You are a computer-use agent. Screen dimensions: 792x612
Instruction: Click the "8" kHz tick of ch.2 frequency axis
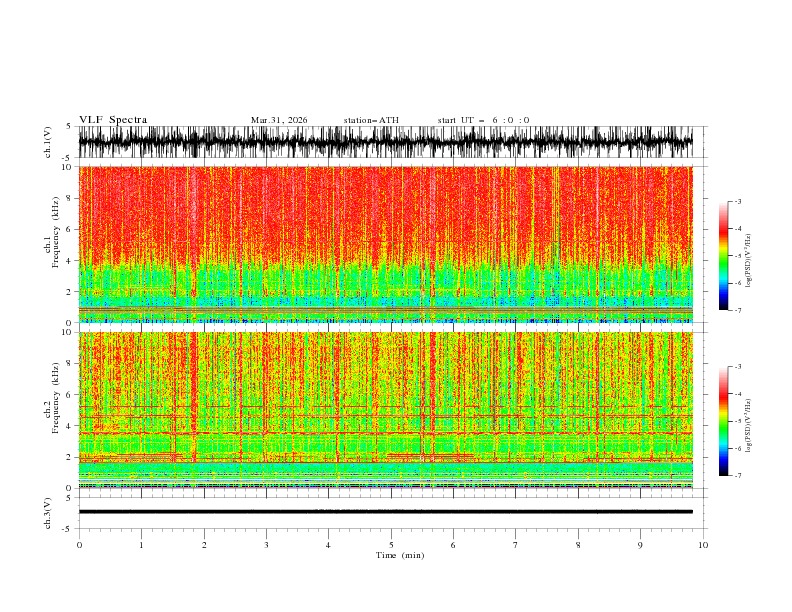pyautogui.click(x=69, y=364)
